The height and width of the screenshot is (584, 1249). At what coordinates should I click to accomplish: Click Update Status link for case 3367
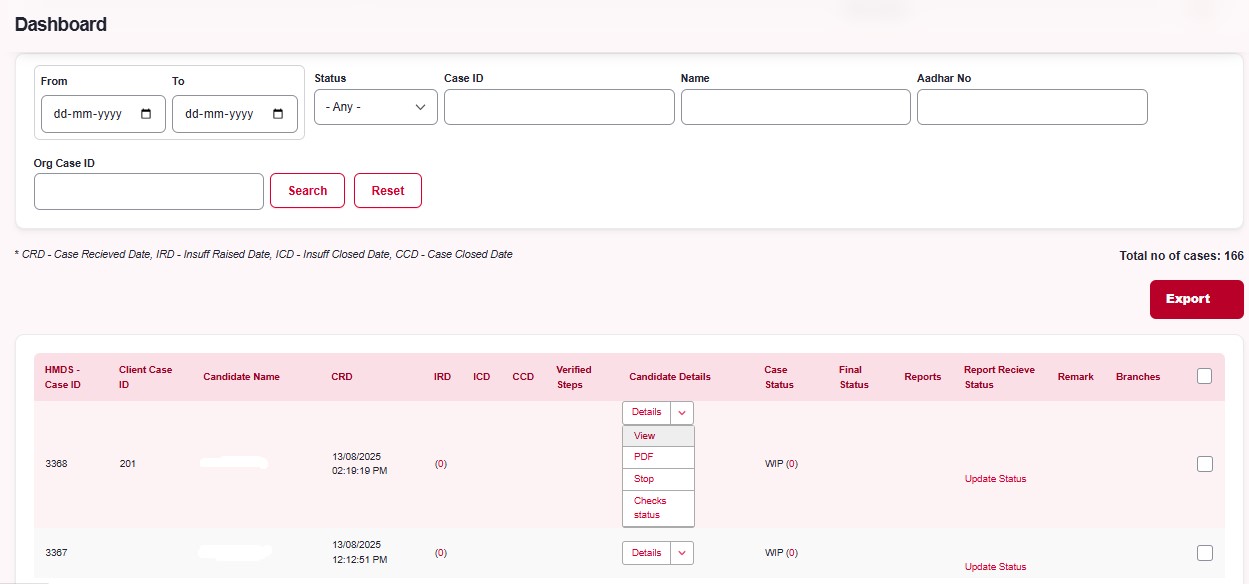(x=995, y=567)
